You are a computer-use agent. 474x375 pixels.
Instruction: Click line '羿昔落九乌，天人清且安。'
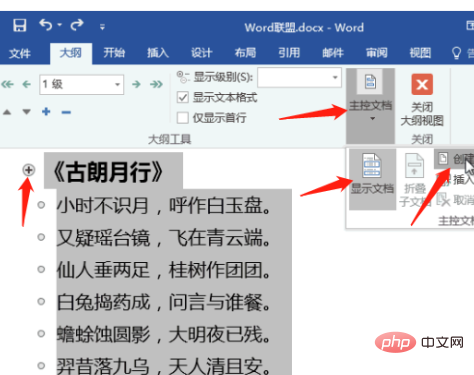164,366
